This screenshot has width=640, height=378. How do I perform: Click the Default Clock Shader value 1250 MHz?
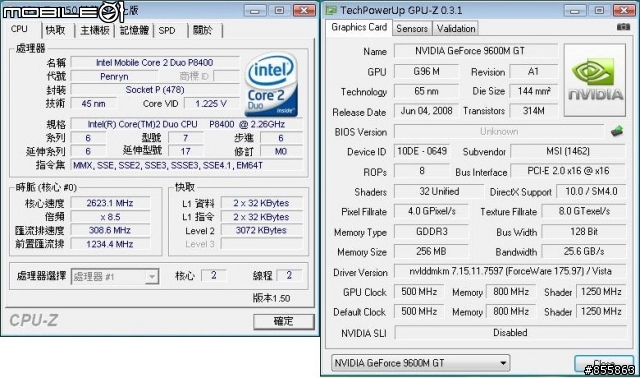coord(601,311)
